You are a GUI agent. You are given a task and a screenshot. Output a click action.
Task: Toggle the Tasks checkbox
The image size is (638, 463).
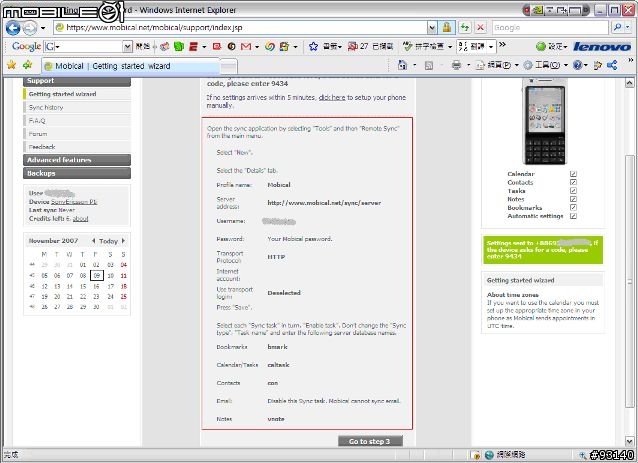coord(573,191)
